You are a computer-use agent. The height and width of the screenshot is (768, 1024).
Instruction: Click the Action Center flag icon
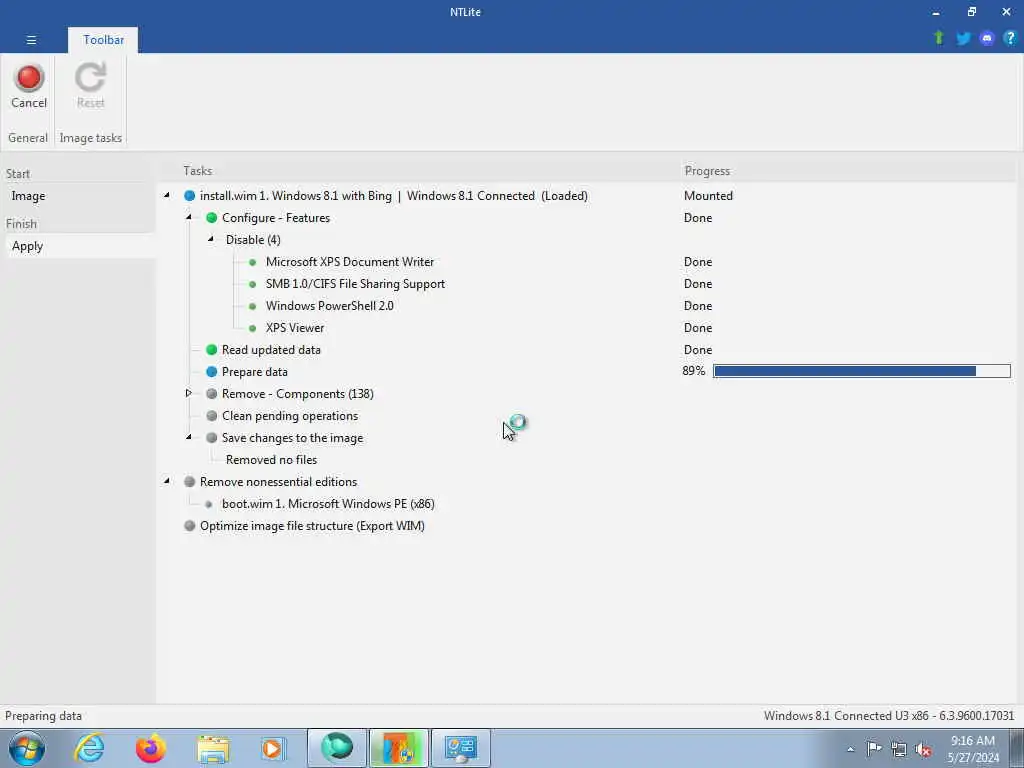point(874,749)
